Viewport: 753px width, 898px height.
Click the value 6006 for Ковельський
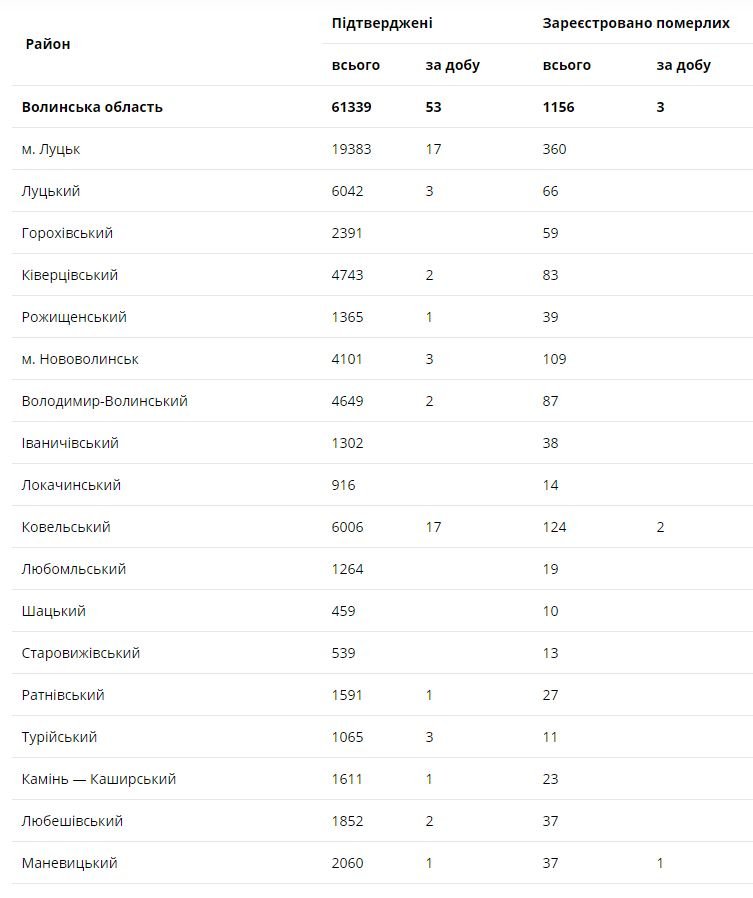[x=348, y=527]
